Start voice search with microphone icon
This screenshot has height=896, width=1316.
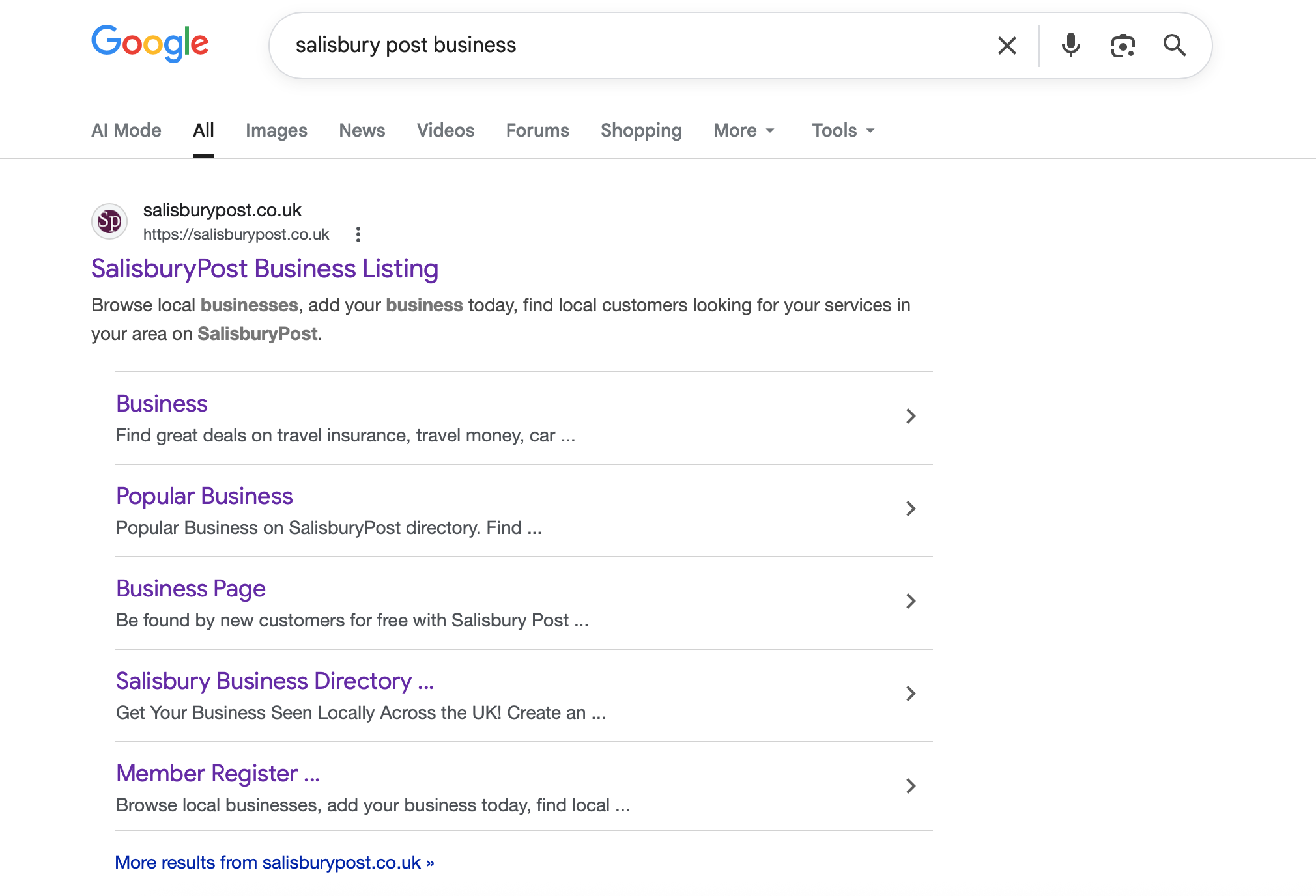pyautogui.click(x=1070, y=46)
